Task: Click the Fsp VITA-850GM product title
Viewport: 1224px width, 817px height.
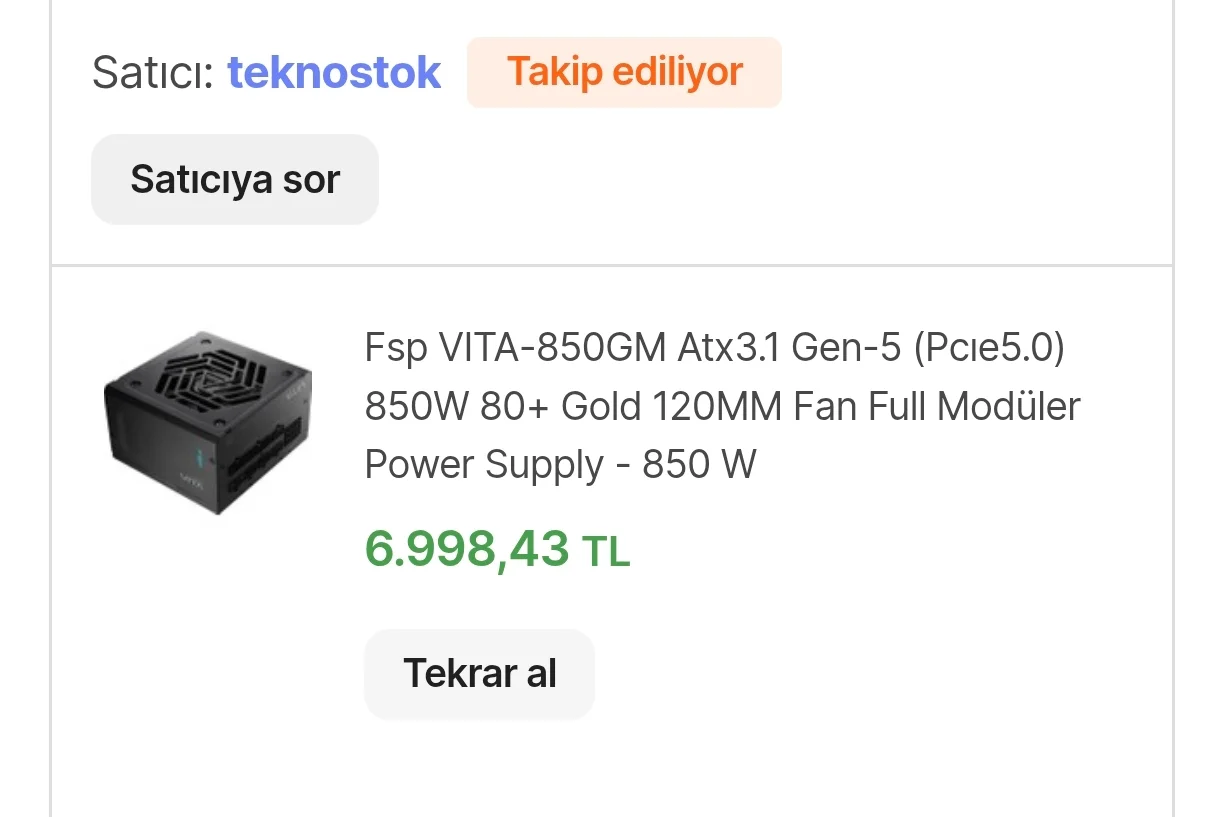Action: [x=714, y=349]
